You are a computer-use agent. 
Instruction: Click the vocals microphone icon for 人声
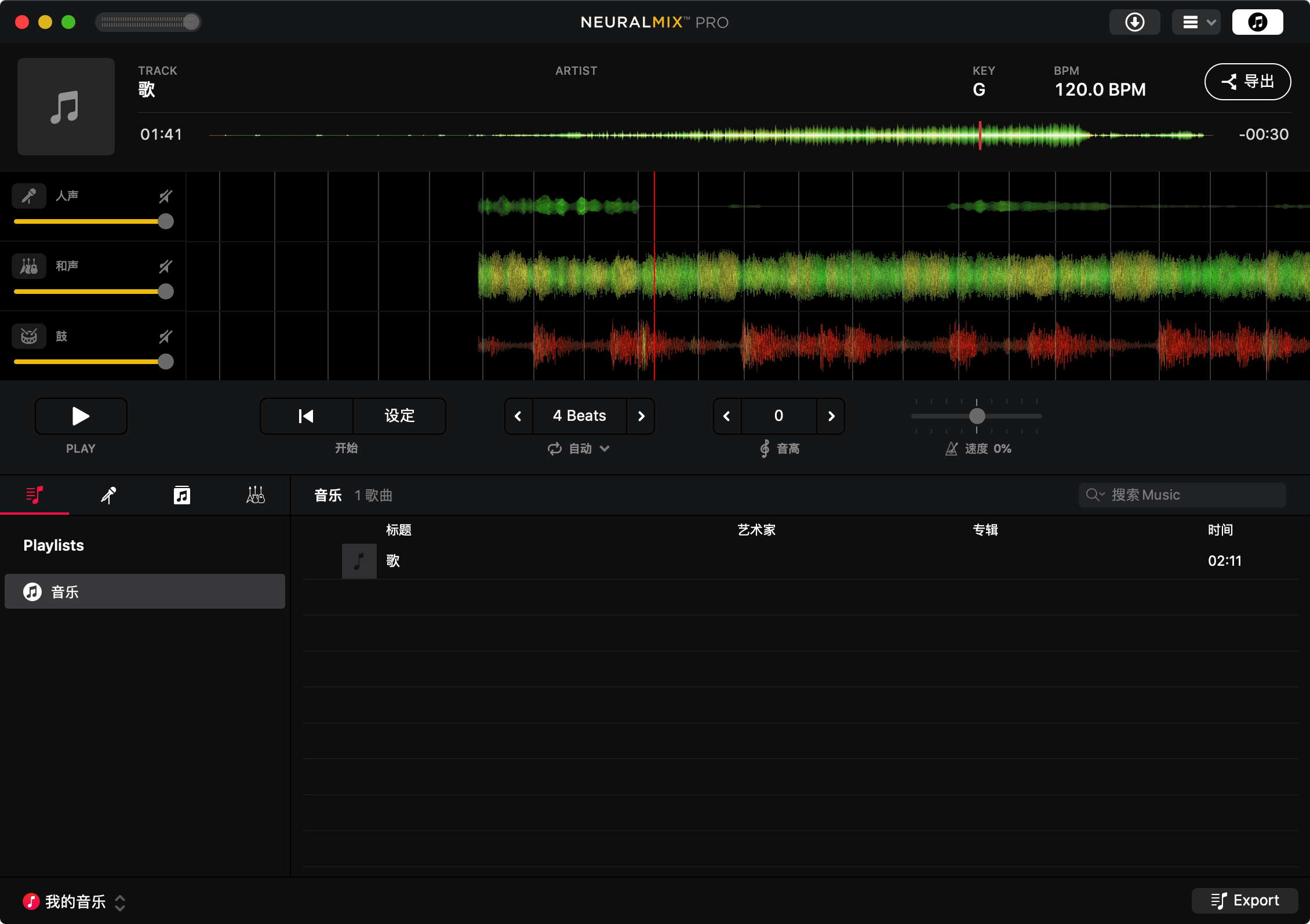tap(29, 196)
